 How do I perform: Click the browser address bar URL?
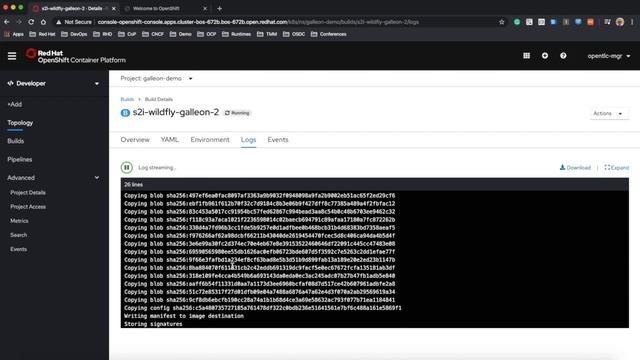tap(258, 22)
